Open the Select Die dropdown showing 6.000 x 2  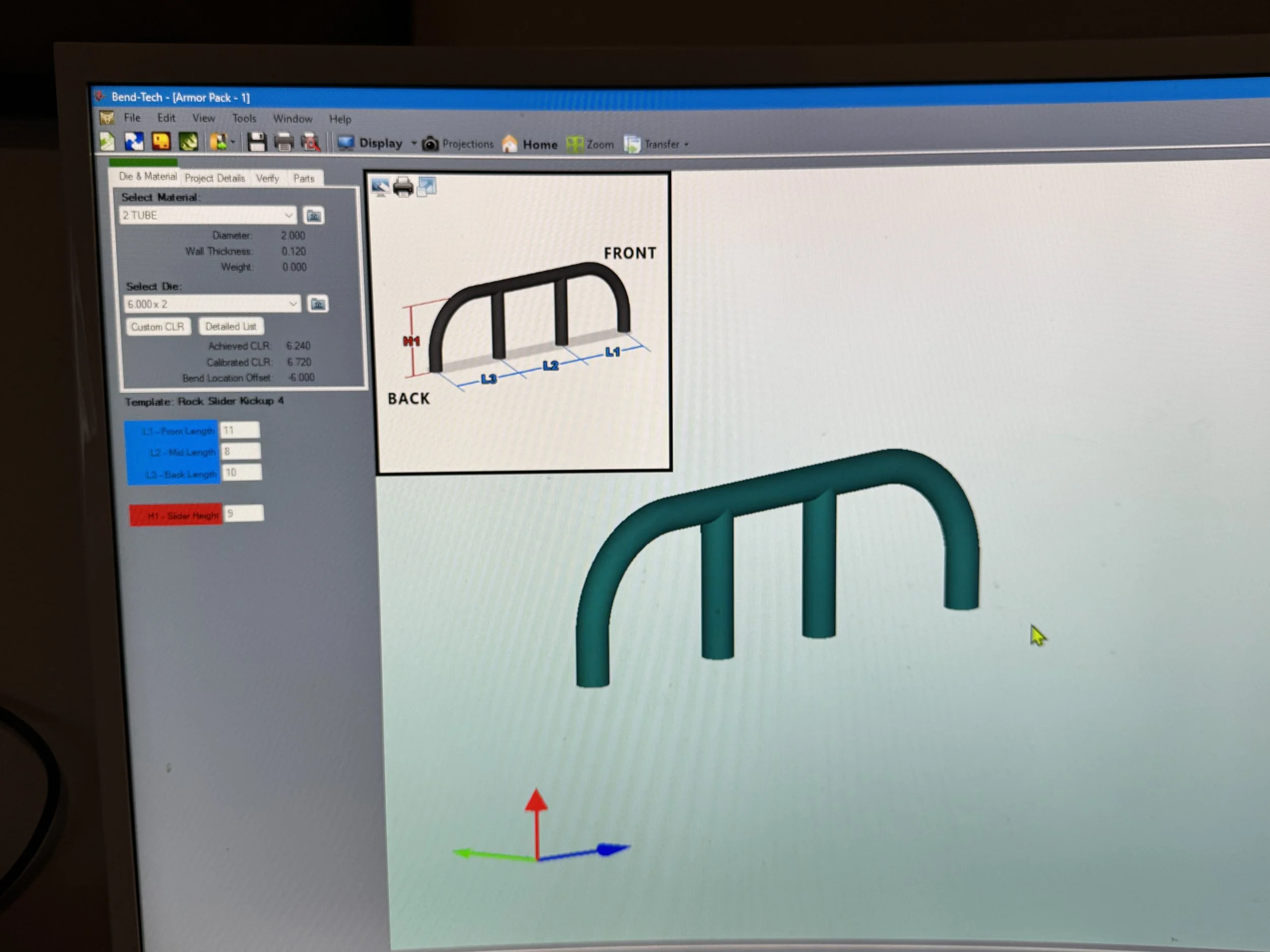click(212, 304)
